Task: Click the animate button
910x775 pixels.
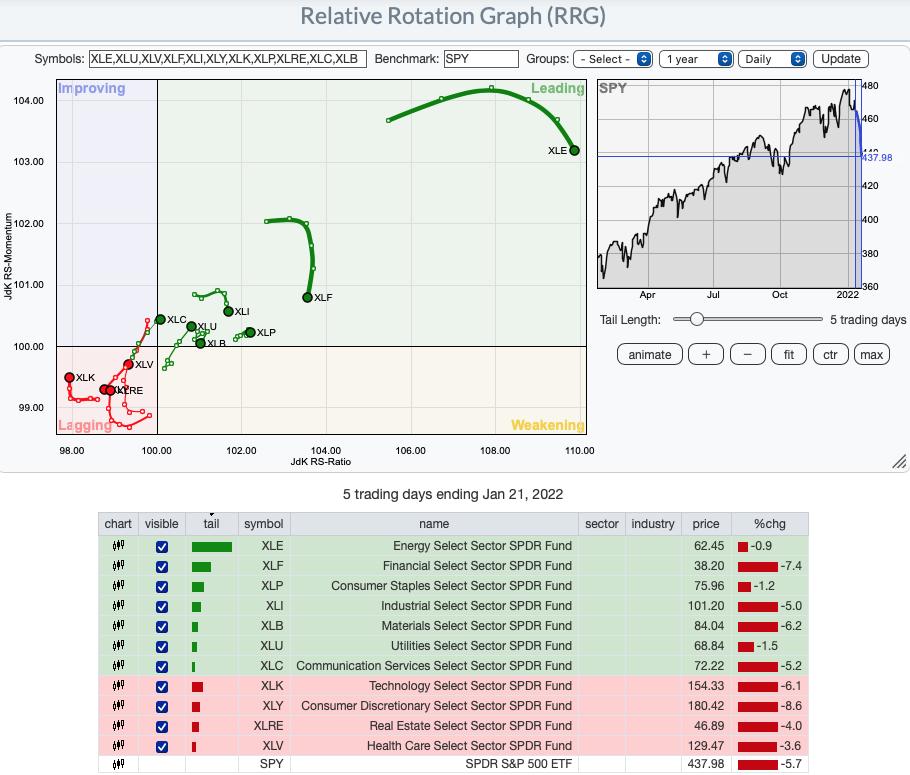Action: coord(649,354)
